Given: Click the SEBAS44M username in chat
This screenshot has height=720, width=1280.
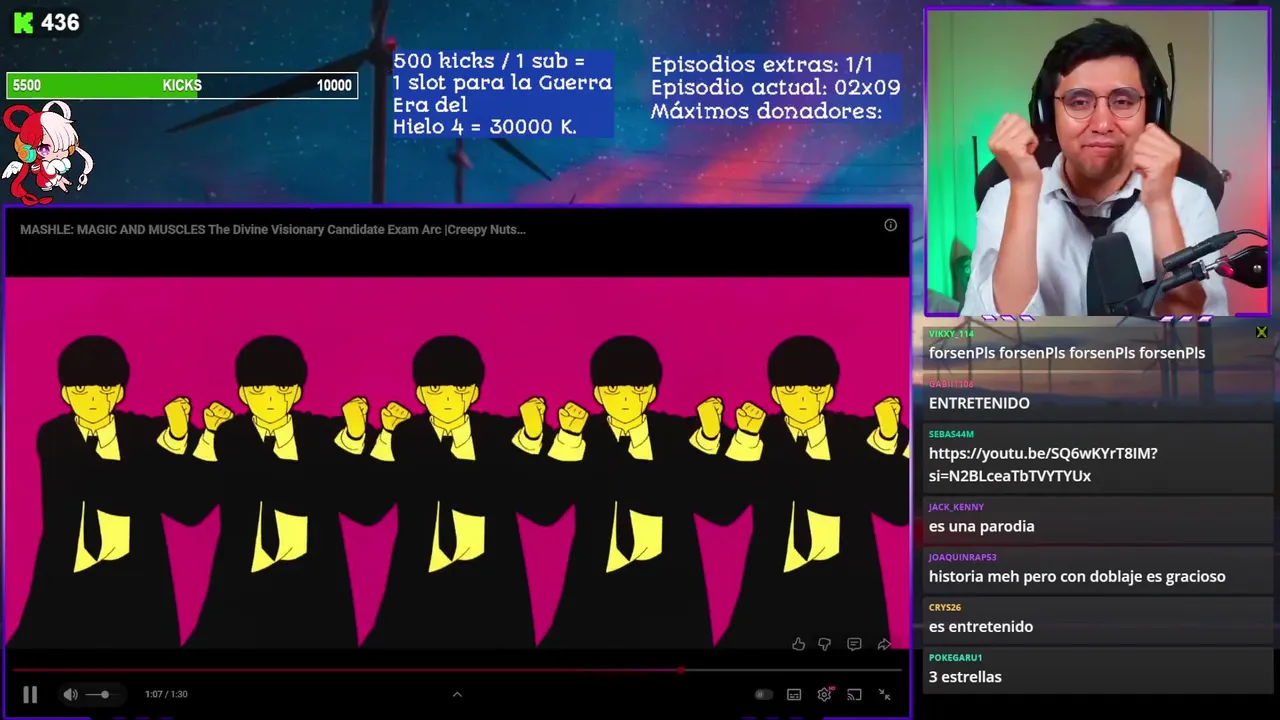Looking at the screenshot, I should pos(951,434).
